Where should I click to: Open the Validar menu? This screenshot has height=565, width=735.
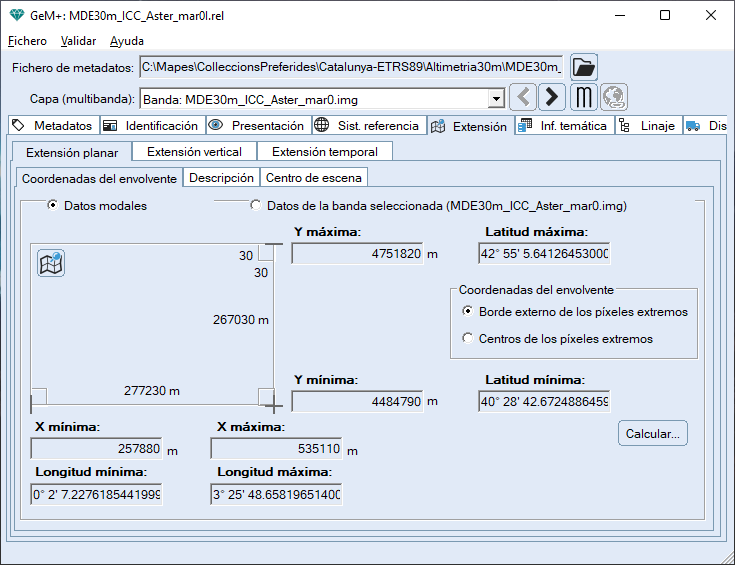coord(78,41)
